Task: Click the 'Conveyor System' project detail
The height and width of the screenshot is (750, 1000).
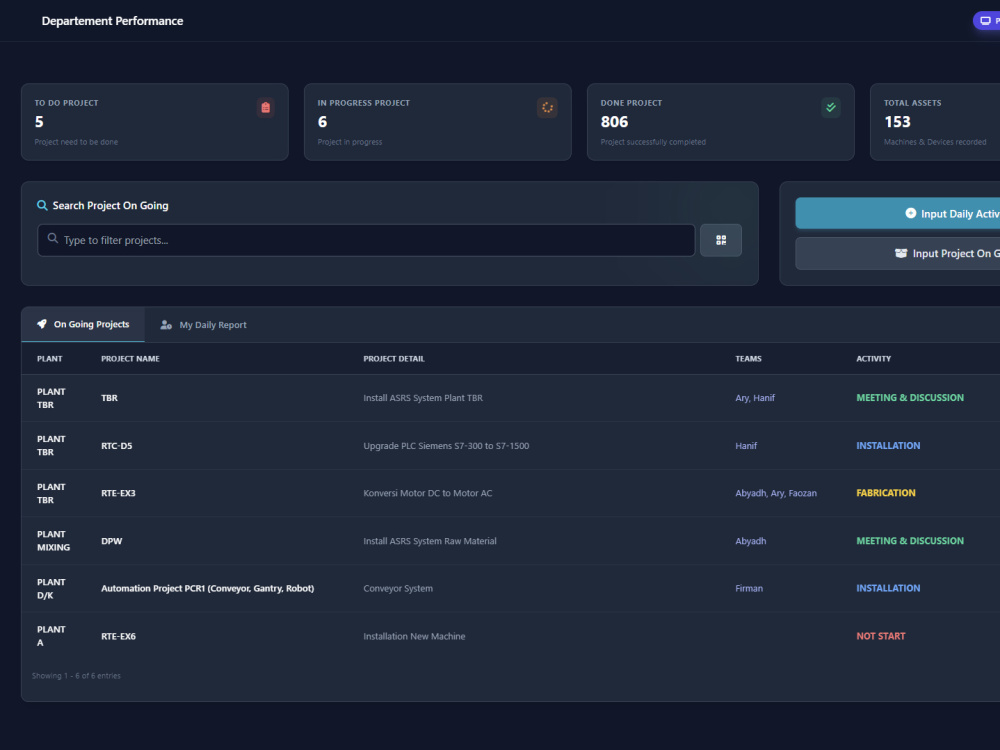Action: click(398, 588)
